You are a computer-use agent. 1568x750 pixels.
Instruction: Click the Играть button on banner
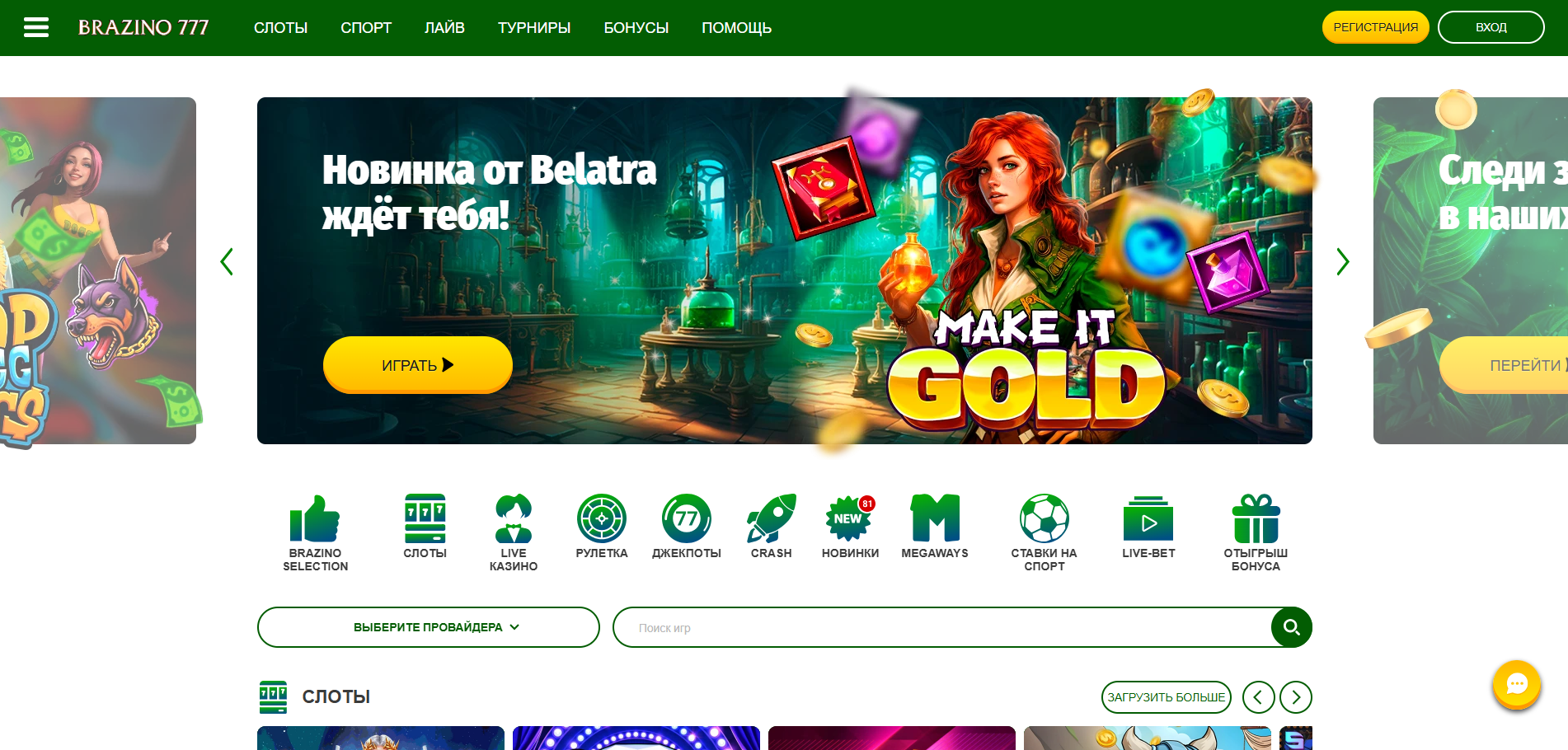pyautogui.click(x=418, y=364)
